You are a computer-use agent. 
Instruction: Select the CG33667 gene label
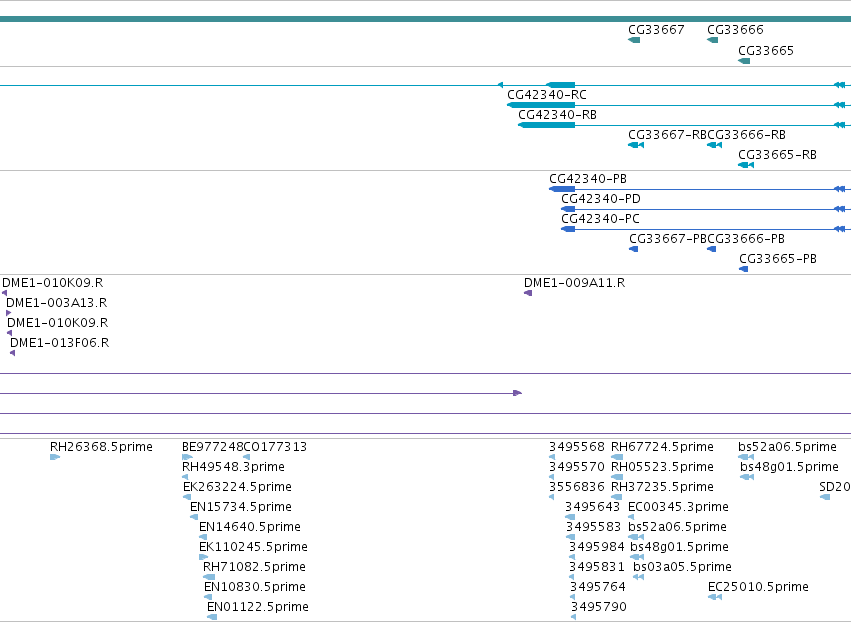[x=656, y=30]
